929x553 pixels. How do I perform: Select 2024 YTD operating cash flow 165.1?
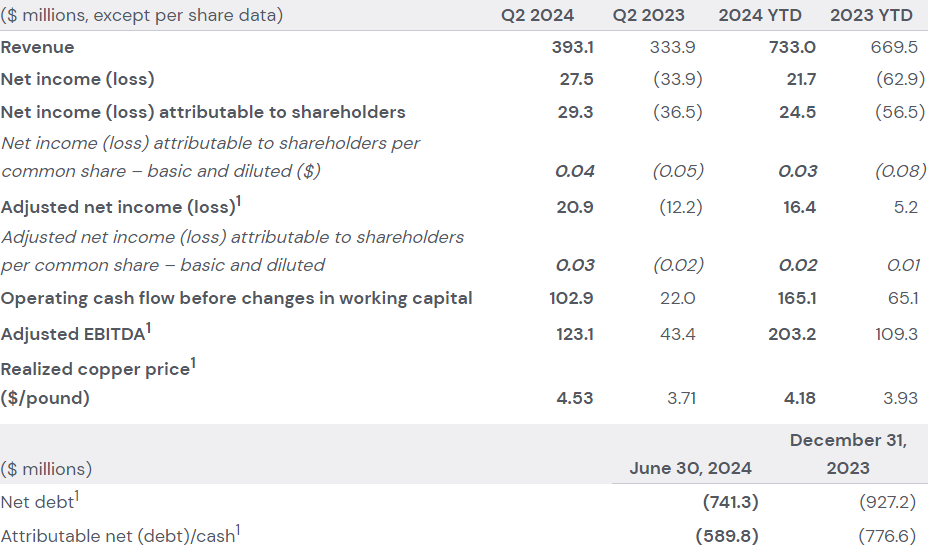(x=796, y=298)
